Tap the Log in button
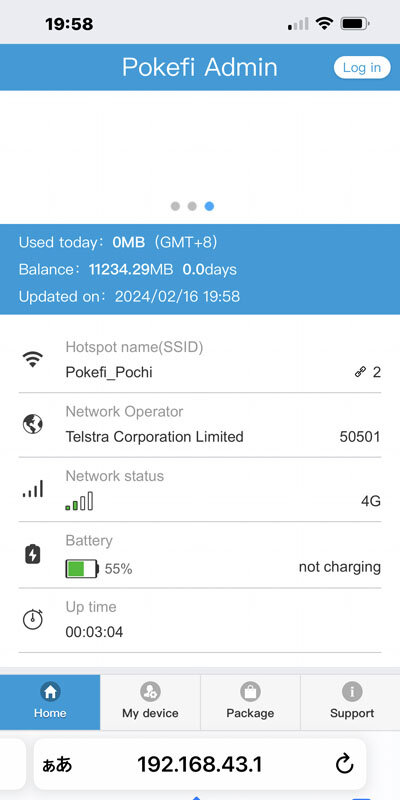400x800 pixels. pos(362,67)
